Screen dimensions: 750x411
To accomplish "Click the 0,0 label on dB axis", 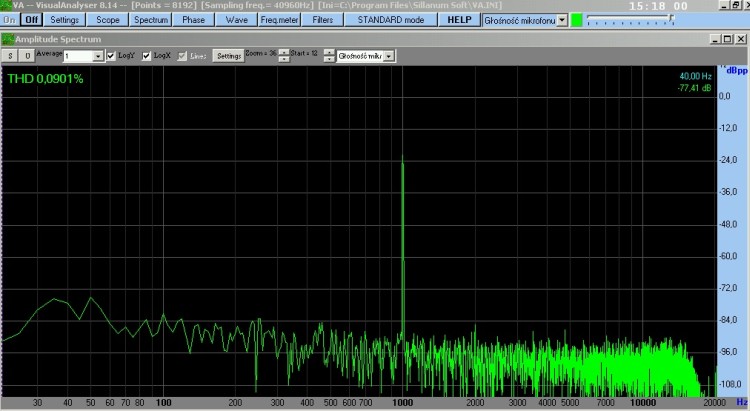I will [725, 96].
